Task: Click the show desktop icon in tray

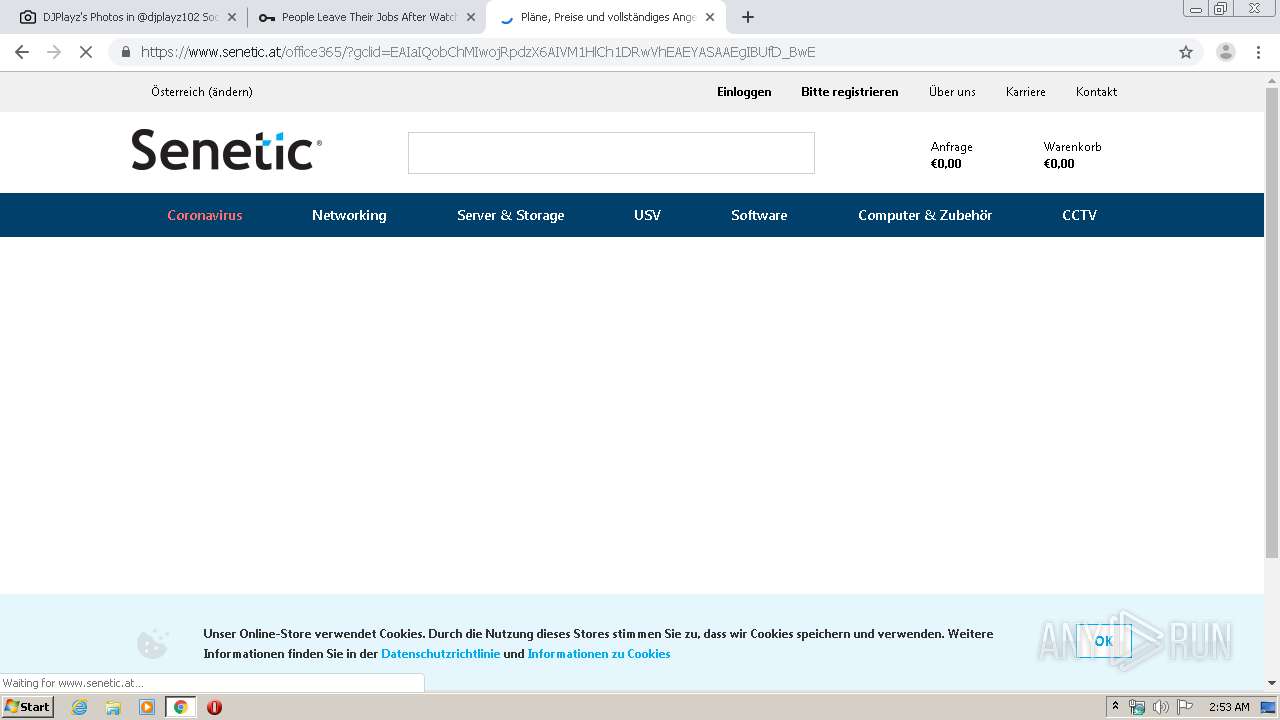Action: tap(1269, 707)
